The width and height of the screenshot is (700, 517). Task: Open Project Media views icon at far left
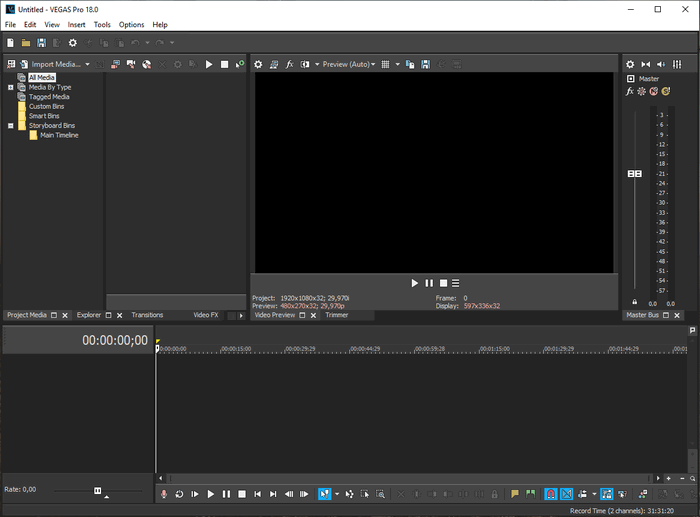[11, 64]
